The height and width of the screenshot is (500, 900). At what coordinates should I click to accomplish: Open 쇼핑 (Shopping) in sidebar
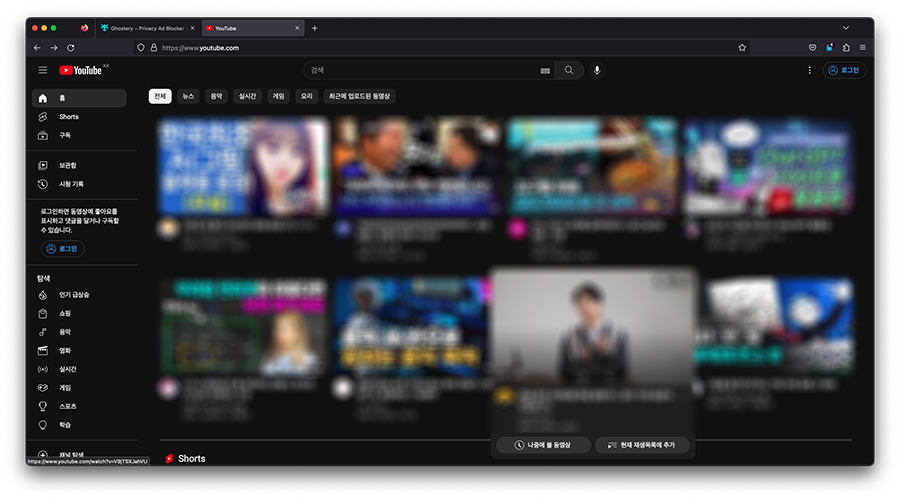pyautogui.click(x=79, y=313)
